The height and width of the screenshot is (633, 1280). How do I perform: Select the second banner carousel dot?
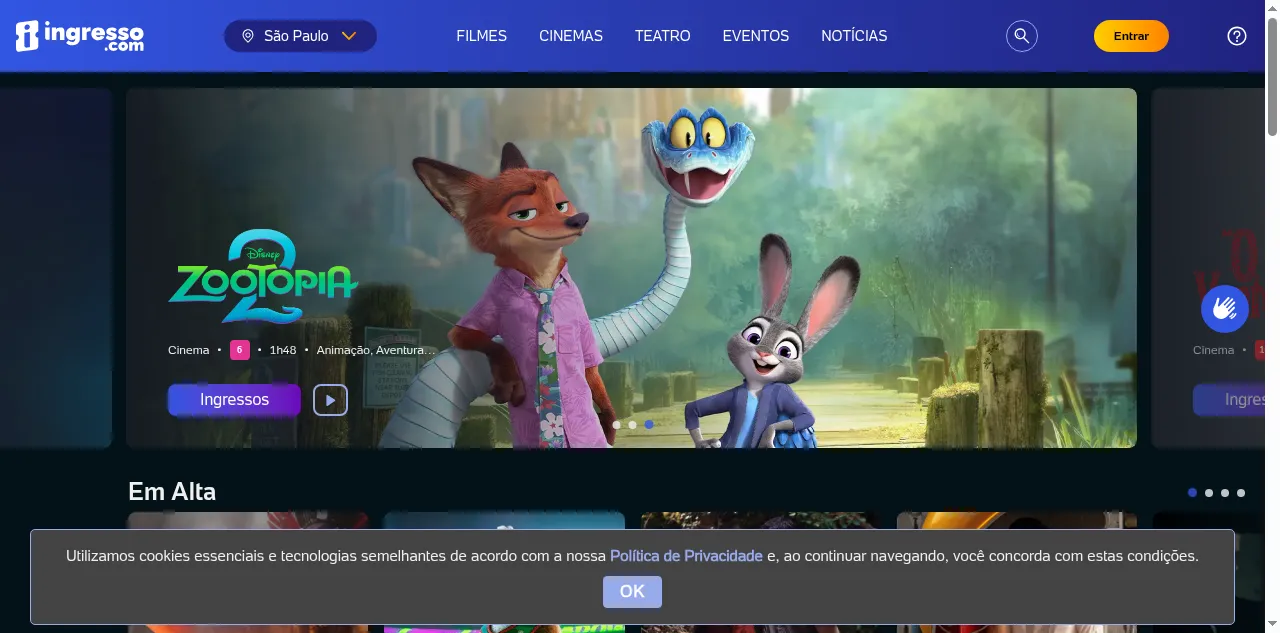[x=633, y=425]
